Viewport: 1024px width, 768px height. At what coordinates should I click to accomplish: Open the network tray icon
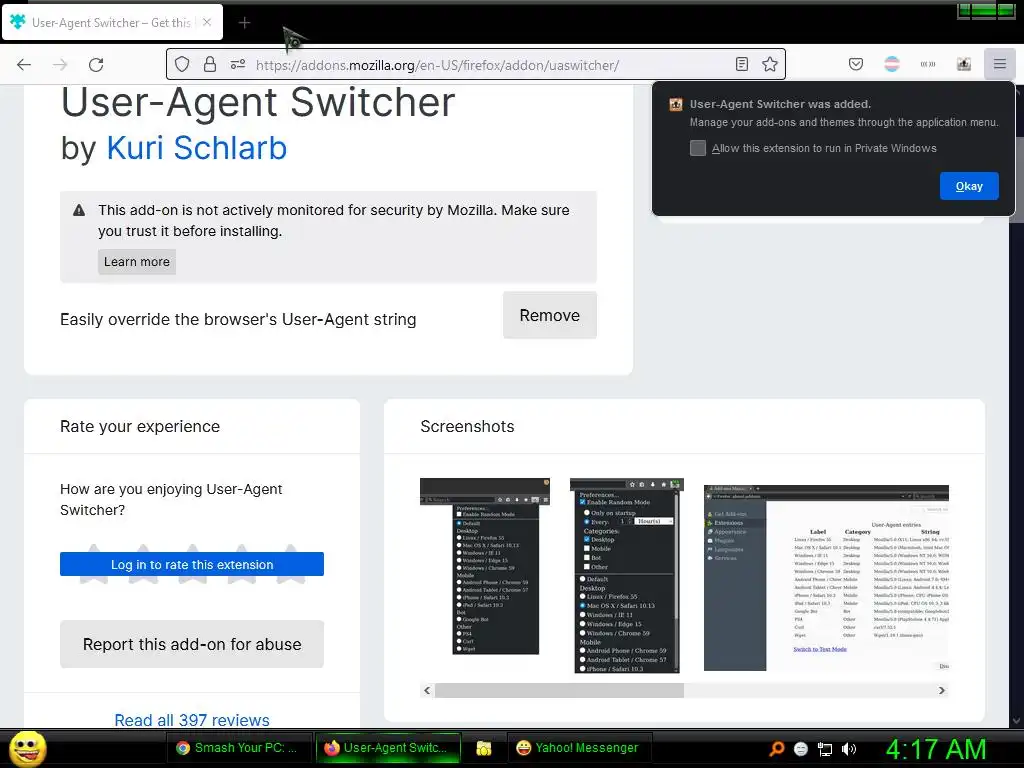[x=825, y=749]
